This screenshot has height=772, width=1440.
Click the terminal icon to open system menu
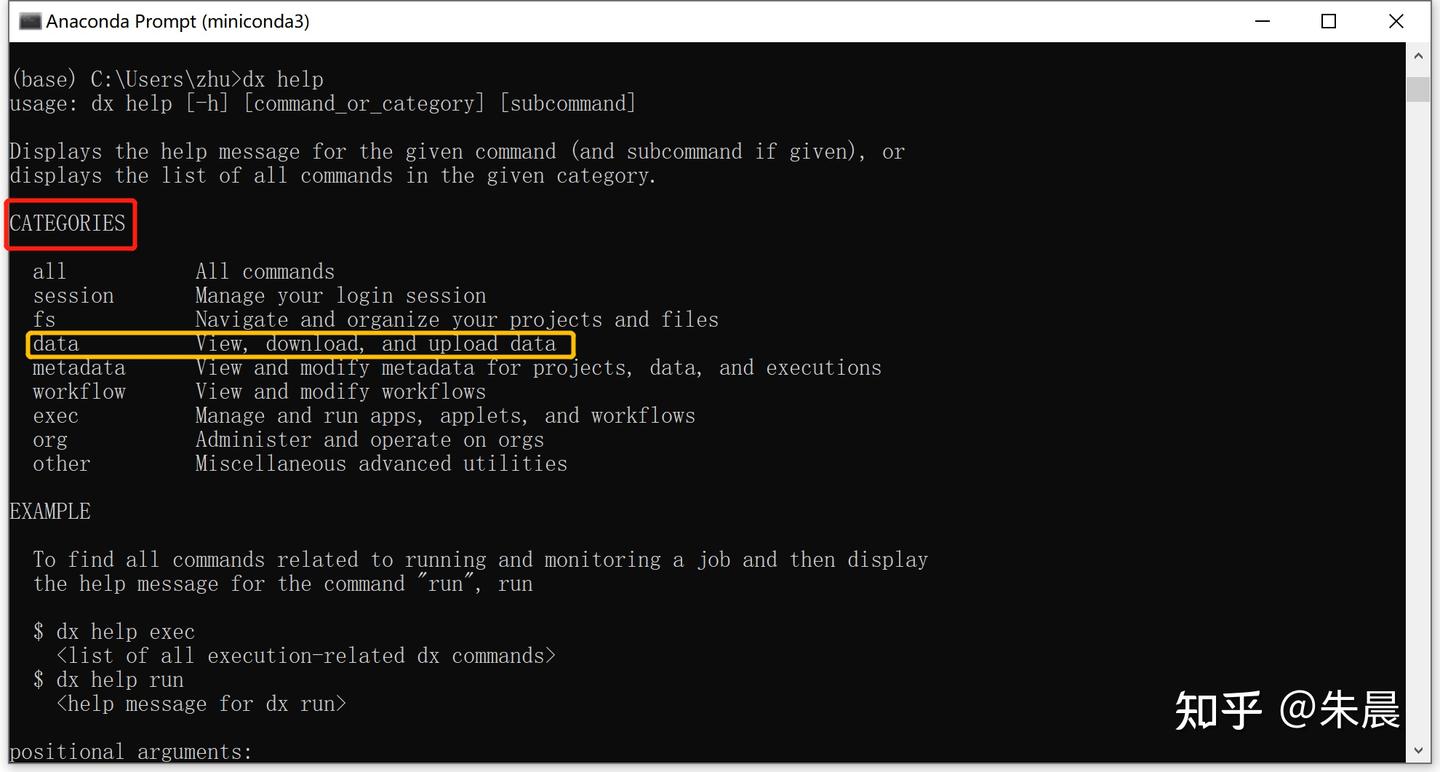(30, 20)
